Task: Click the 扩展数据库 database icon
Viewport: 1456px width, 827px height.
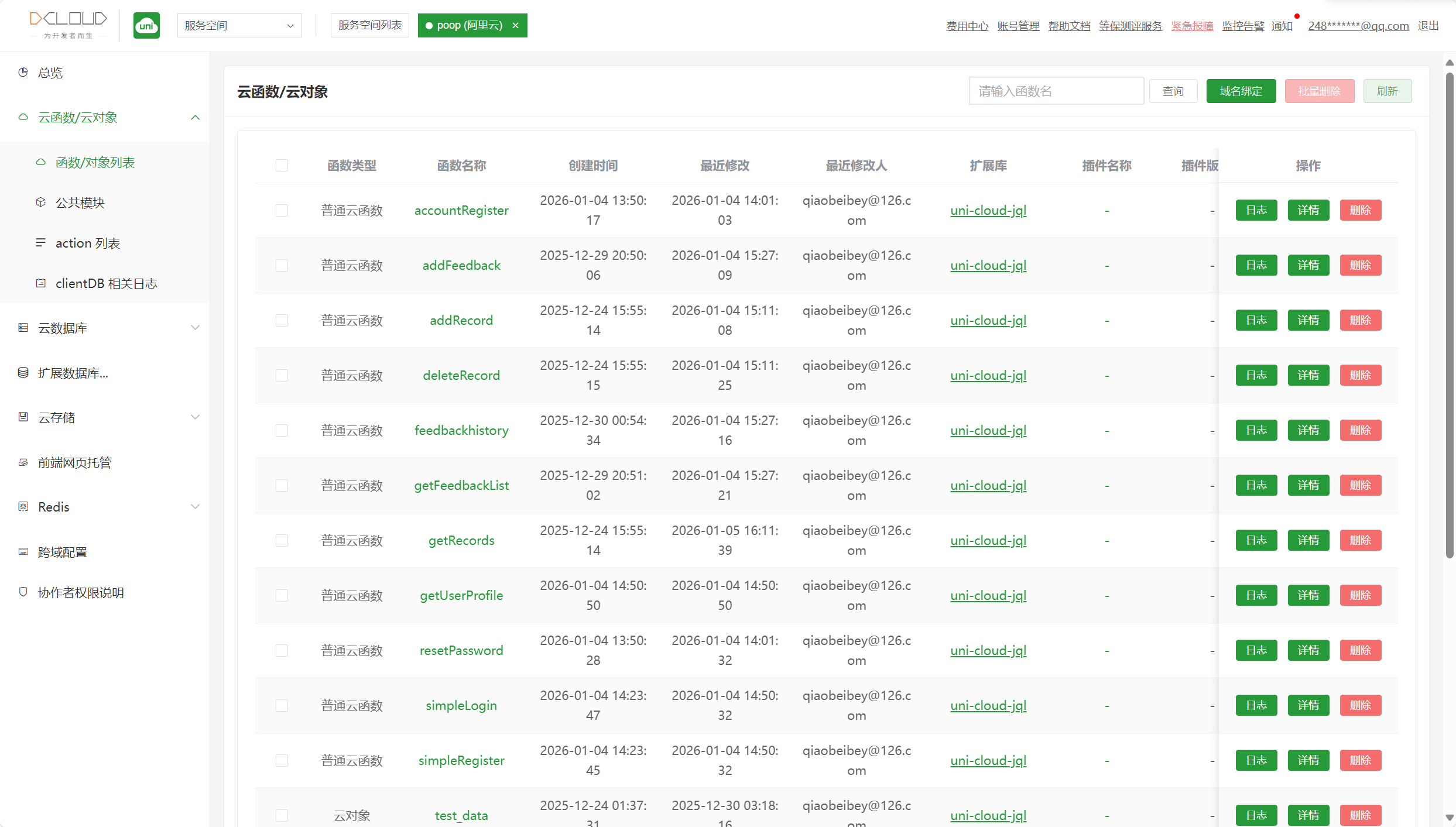Action: pyautogui.click(x=23, y=373)
